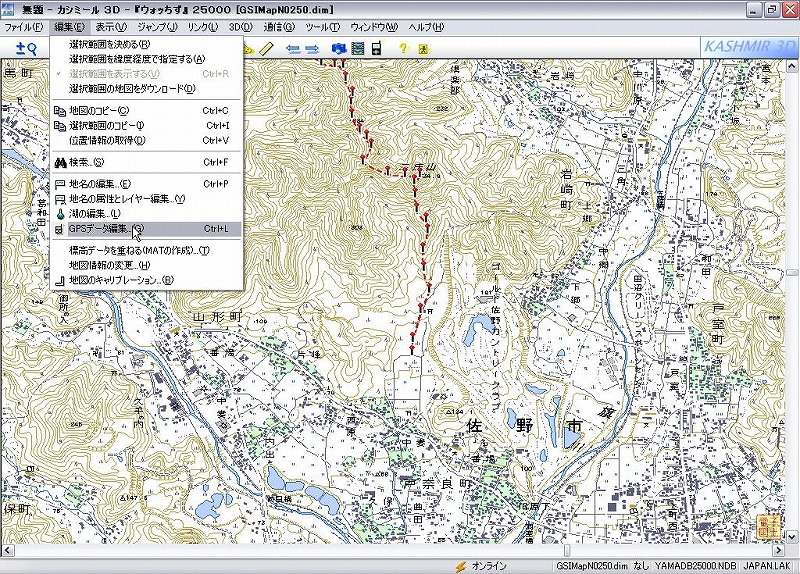Close the open 編集(E) menu
The width and height of the screenshot is (800, 574).
69,27
